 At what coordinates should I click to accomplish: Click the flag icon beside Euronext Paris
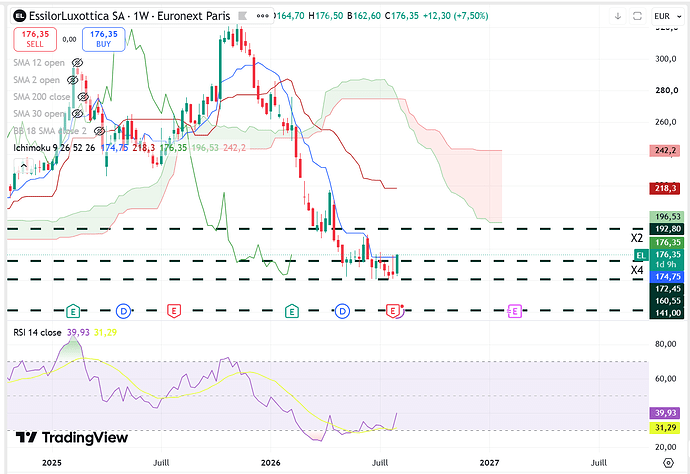pos(242,16)
